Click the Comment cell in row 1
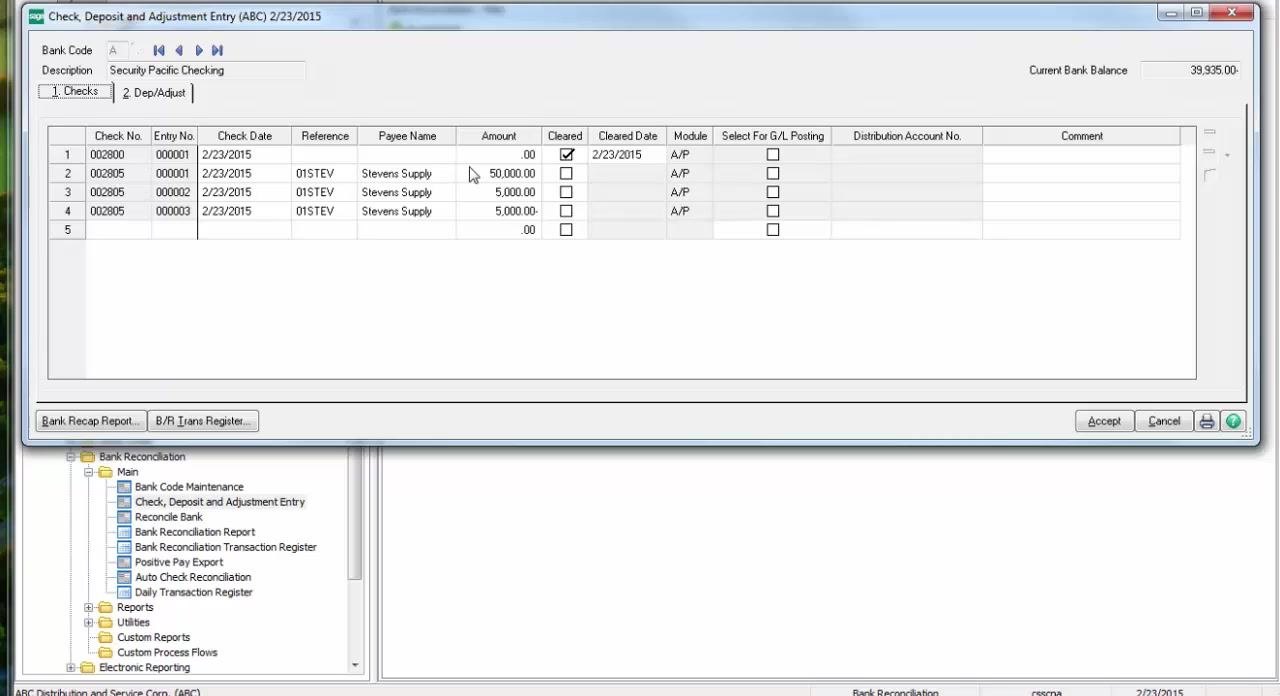This screenshot has width=1280, height=696. click(1081, 155)
